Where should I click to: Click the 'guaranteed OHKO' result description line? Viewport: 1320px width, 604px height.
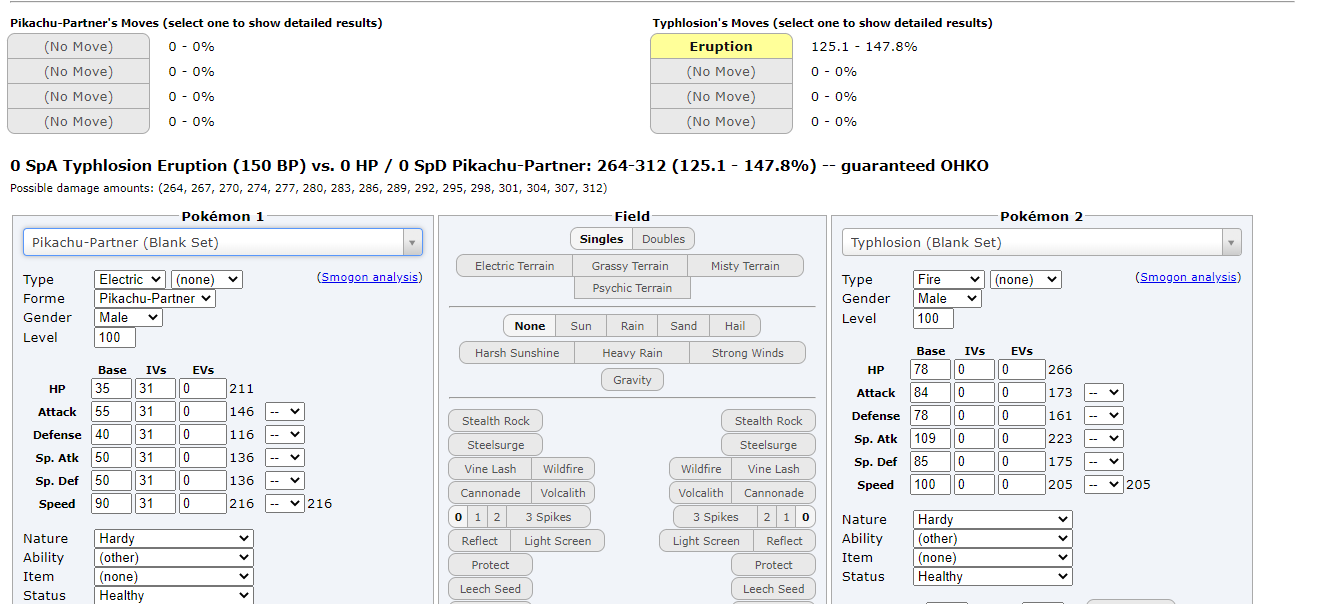[499, 166]
